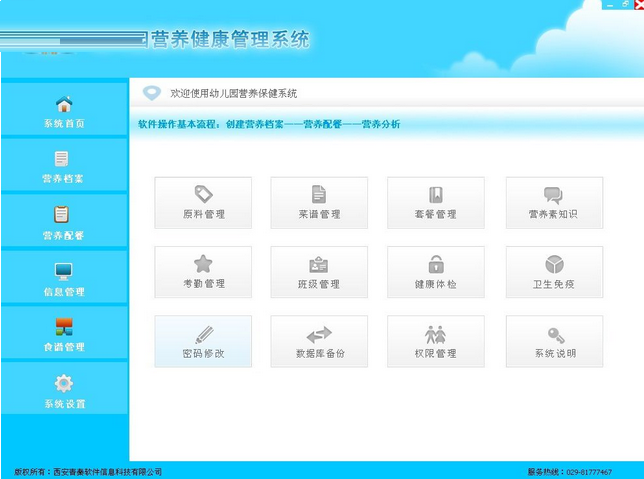Open the 健康体检 button label
The image size is (644, 479).
(435, 284)
